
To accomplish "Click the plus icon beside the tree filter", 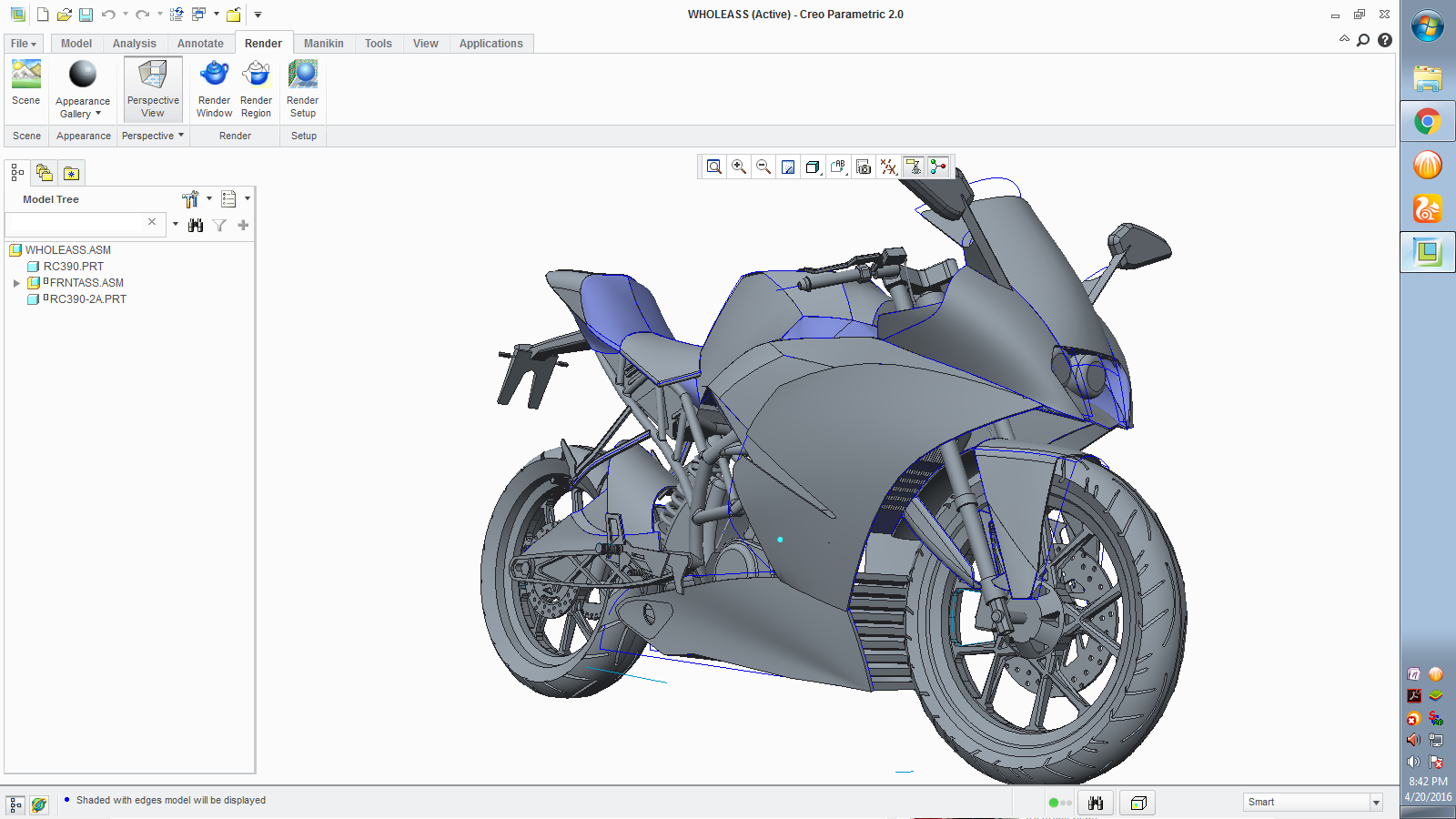I will point(243,225).
